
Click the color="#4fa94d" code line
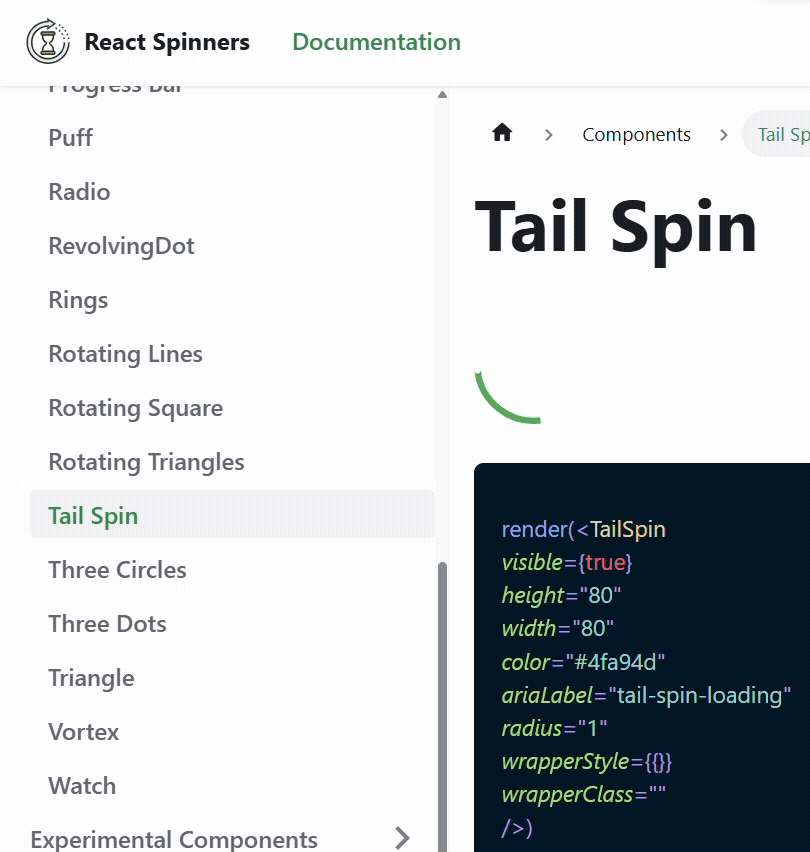coord(583,662)
